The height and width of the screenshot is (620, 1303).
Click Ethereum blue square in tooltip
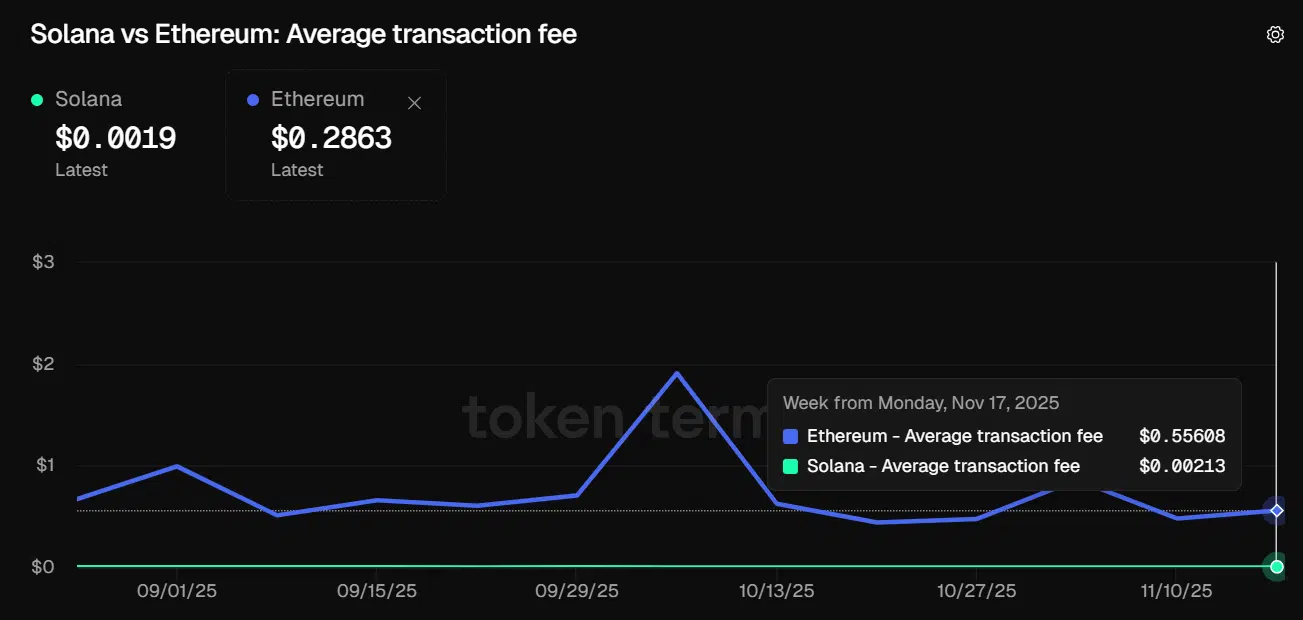(x=791, y=436)
